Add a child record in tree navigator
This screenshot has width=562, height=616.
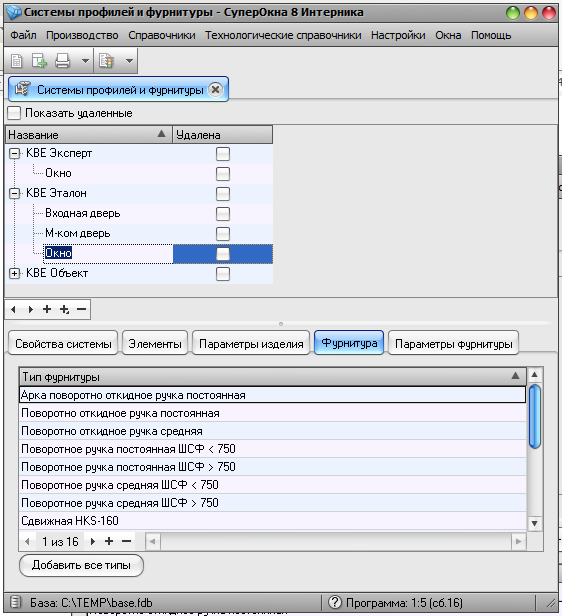pyautogui.click(x=64, y=310)
